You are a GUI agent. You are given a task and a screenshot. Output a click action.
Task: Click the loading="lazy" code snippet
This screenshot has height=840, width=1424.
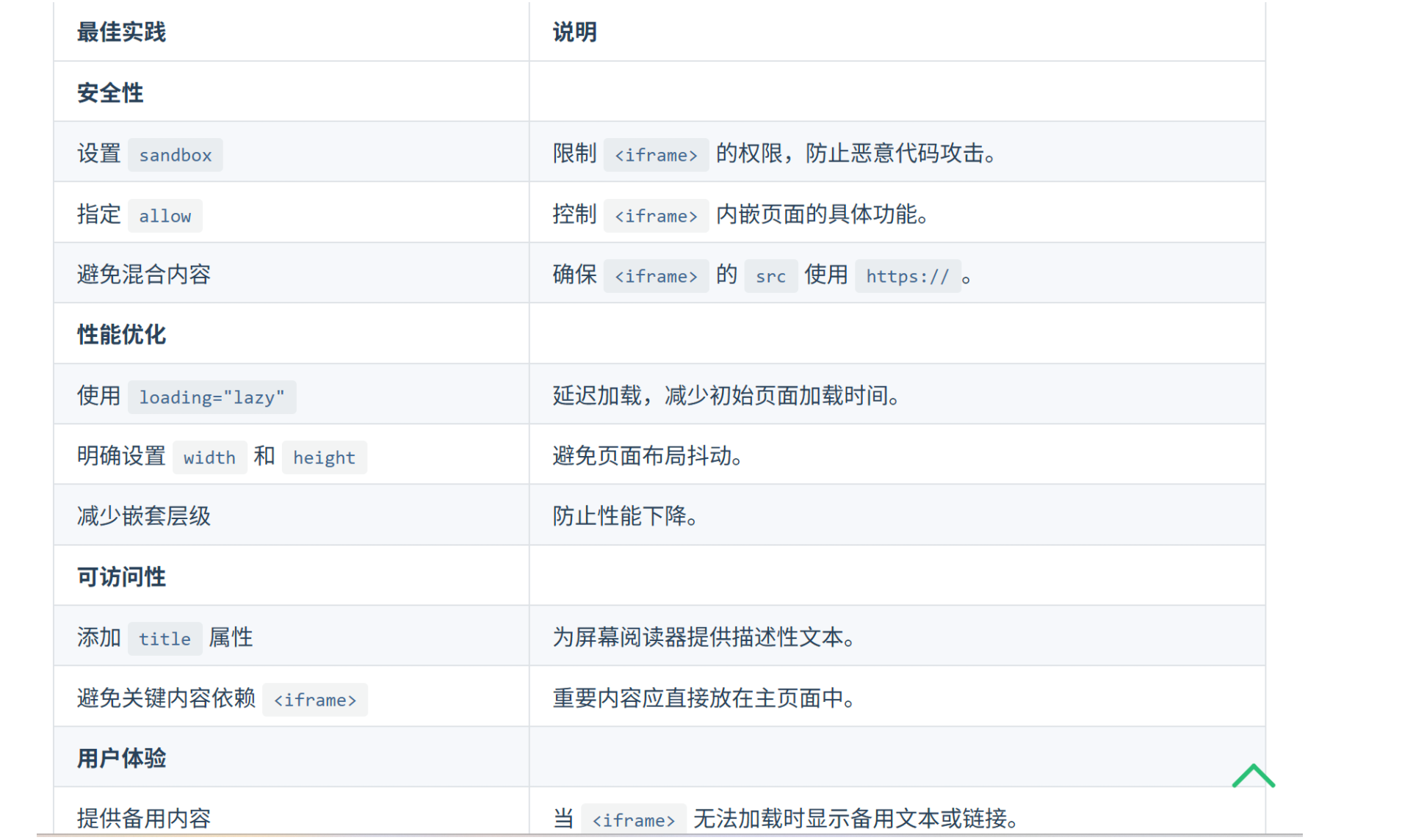212,397
